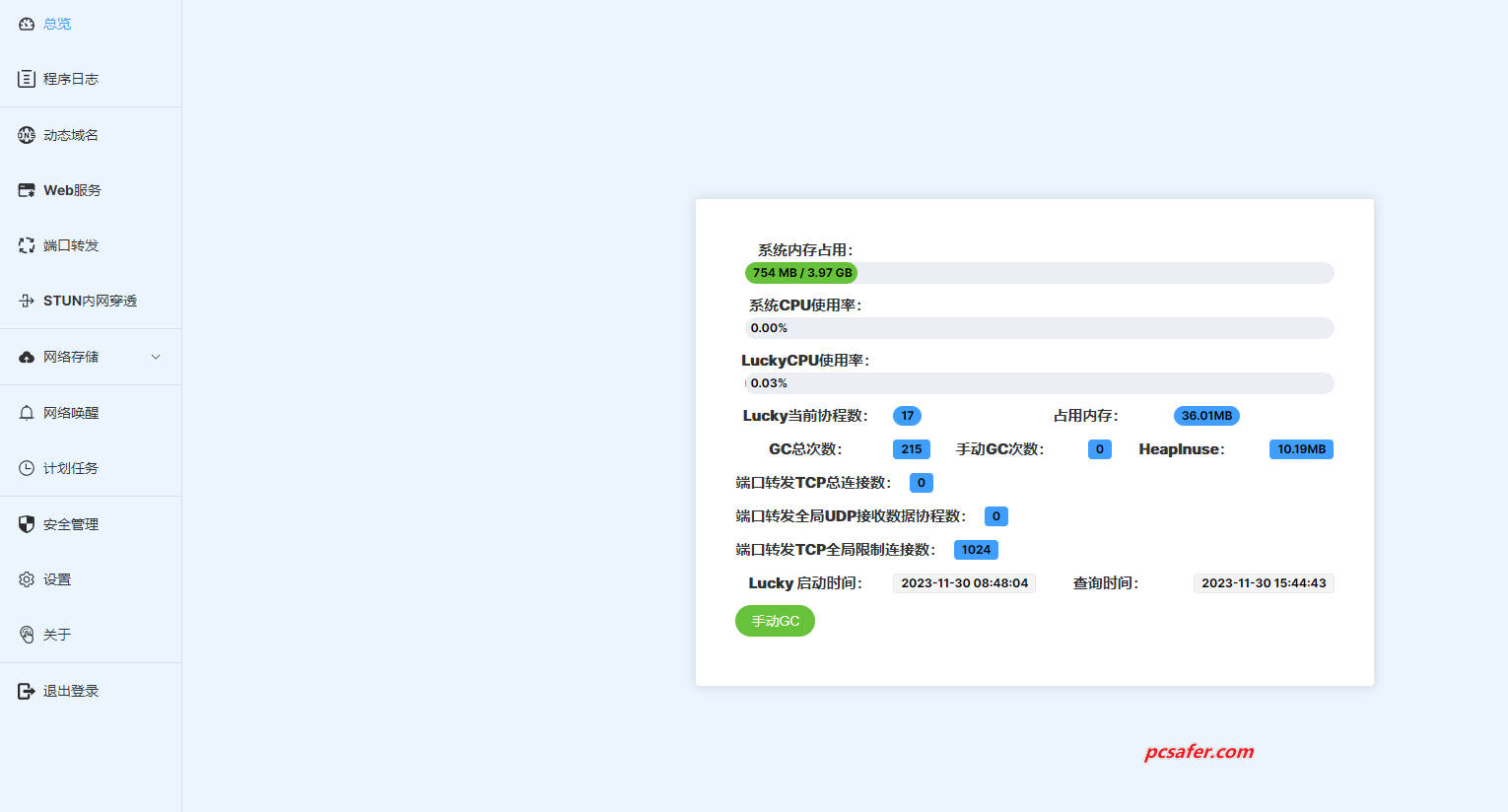
Task: Click the logout icon
Action: click(x=27, y=691)
